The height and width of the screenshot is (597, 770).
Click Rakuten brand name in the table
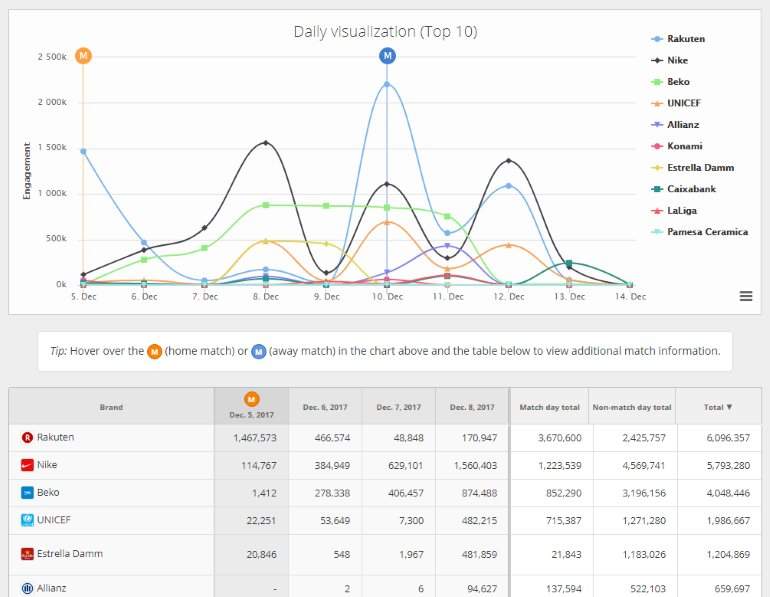pyautogui.click(x=55, y=437)
